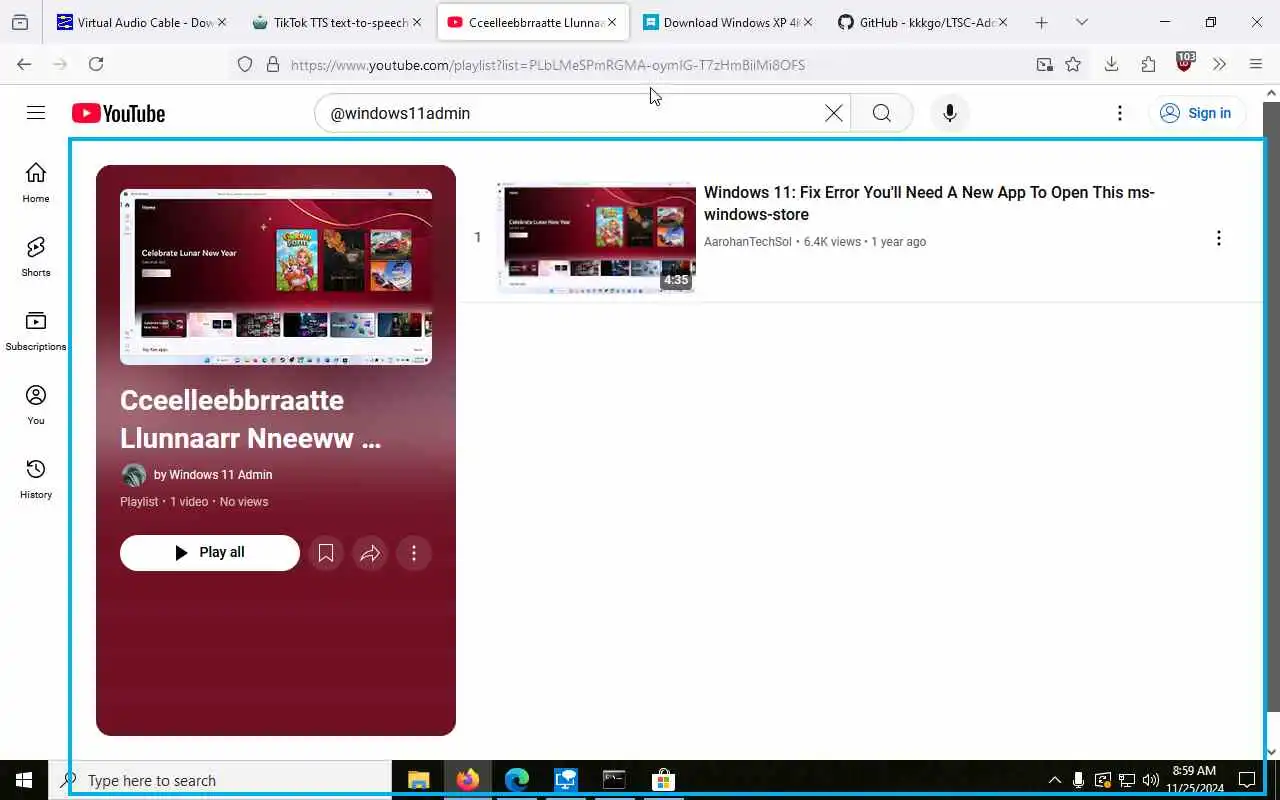The height and width of the screenshot is (800, 1280).
Task: Close the Virtual Audio Cable tab
Action: pos(222,22)
